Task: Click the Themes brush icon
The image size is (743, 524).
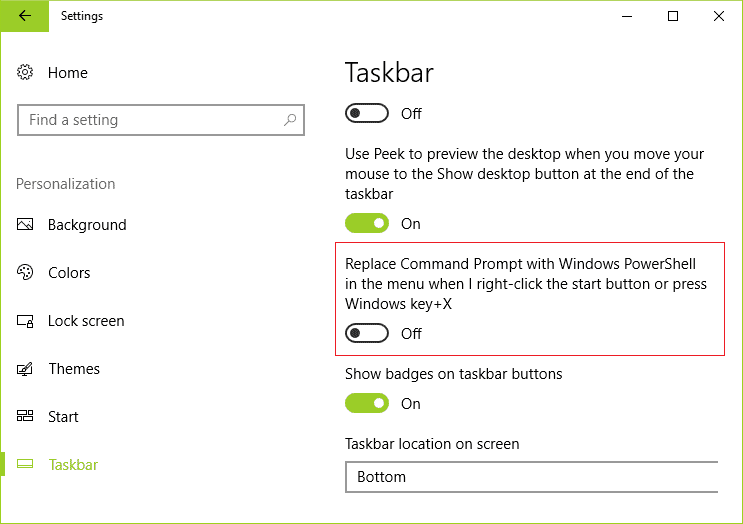Action: pos(26,369)
